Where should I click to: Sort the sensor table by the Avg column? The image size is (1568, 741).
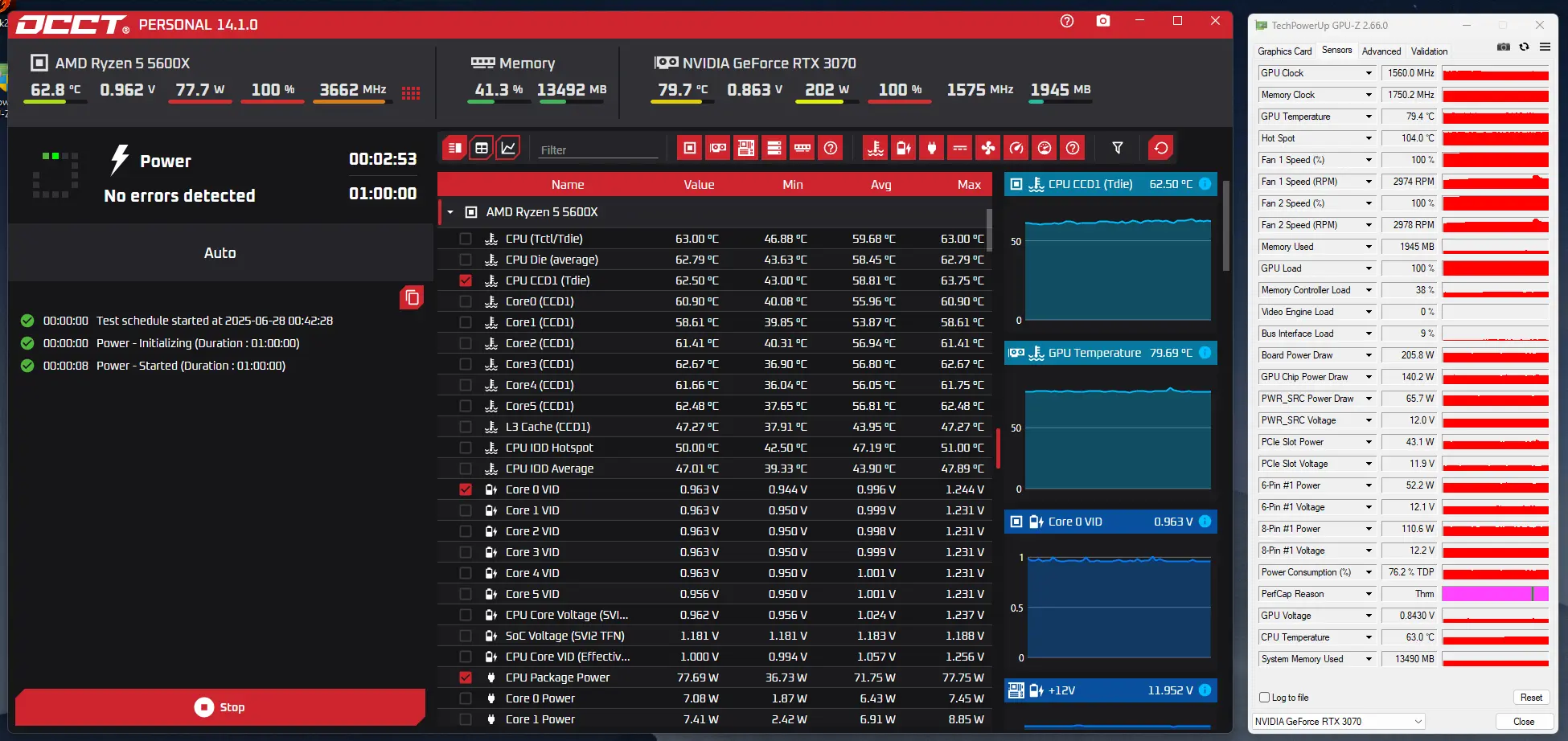click(880, 185)
